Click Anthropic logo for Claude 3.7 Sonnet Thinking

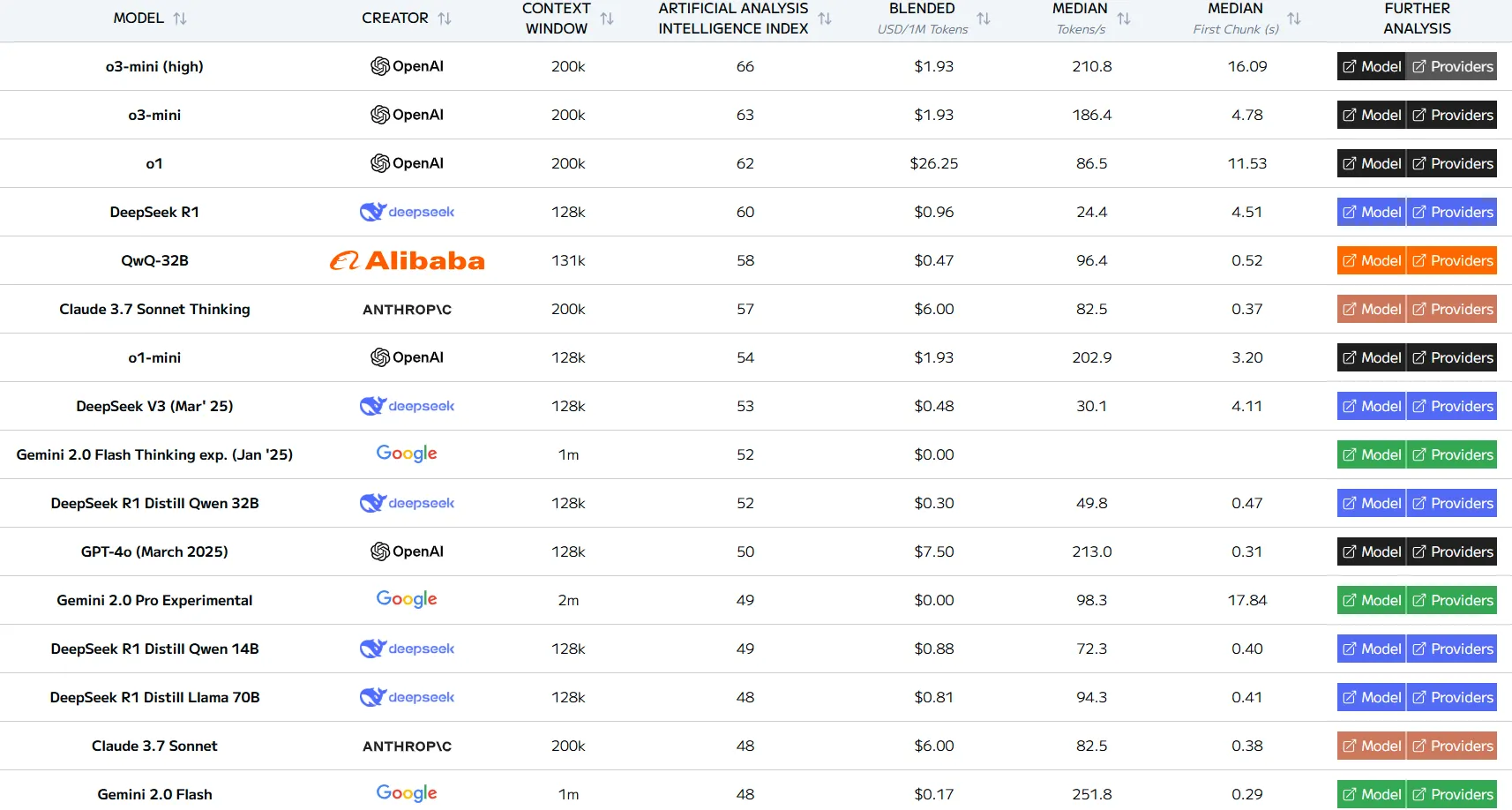click(407, 310)
